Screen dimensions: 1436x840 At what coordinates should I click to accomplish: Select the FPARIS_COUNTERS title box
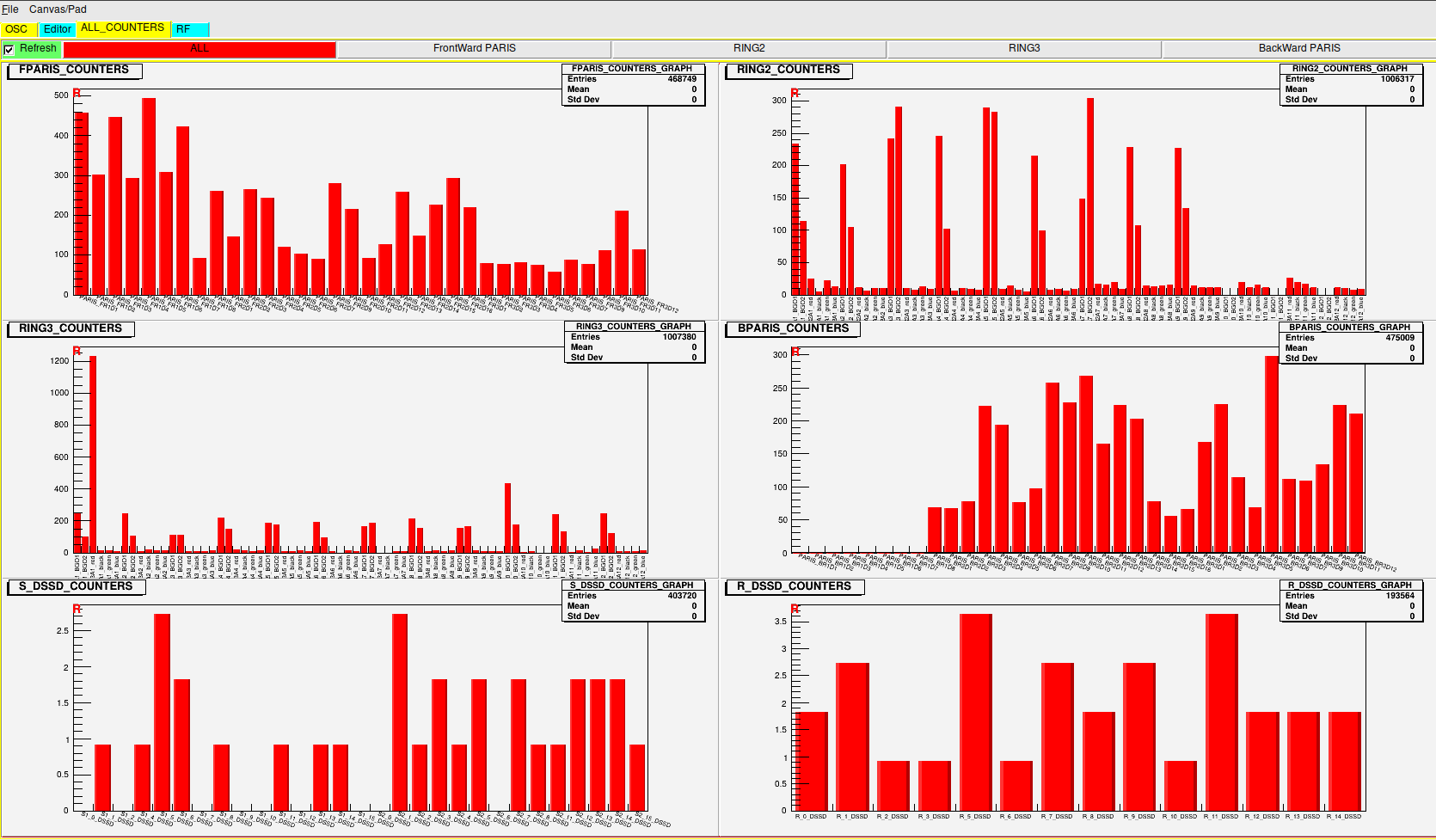click(x=74, y=71)
